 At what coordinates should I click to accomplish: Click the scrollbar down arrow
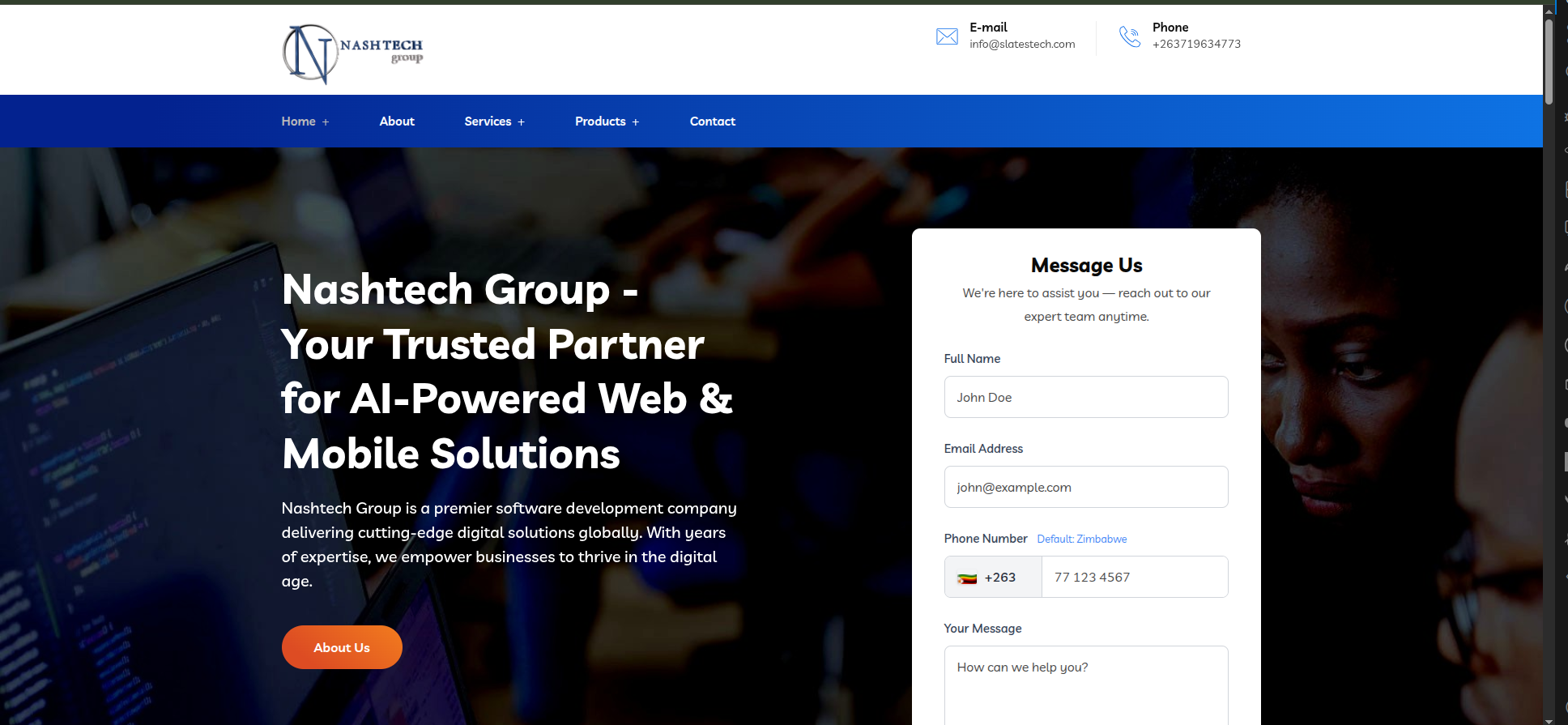point(1549,720)
